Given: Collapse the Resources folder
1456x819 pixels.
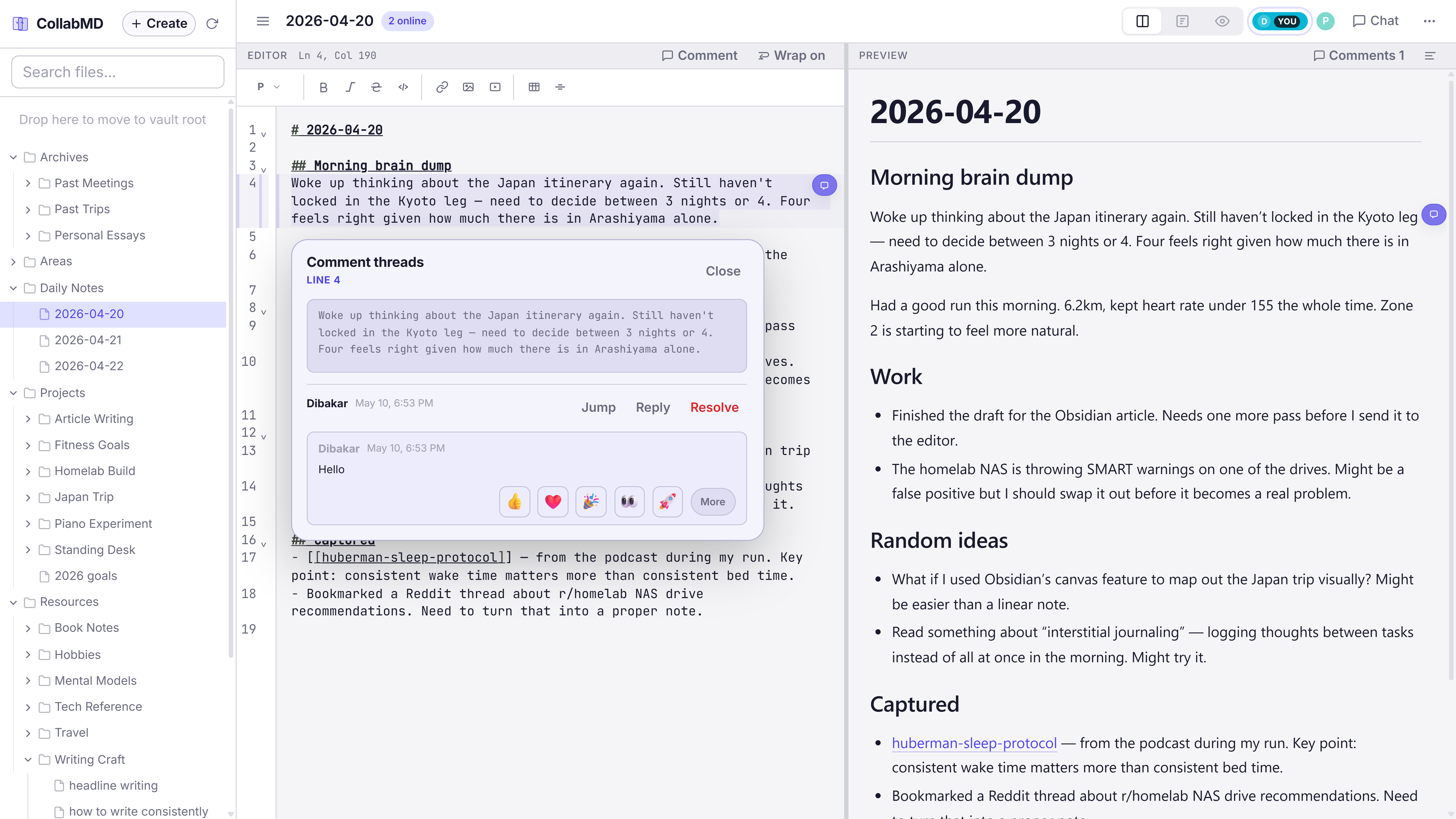Looking at the screenshot, I should pyautogui.click(x=14, y=602).
